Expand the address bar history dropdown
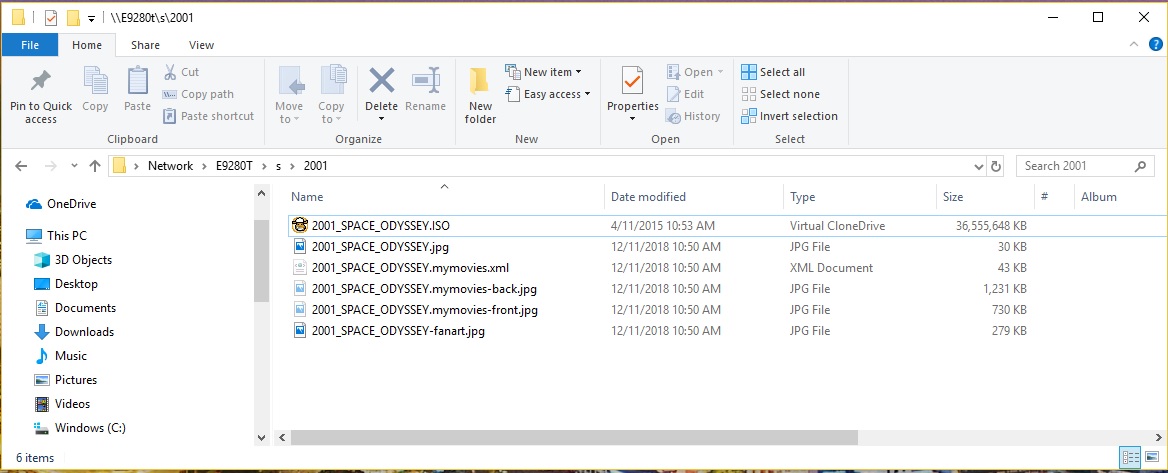The height and width of the screenshot is (473, 1168). 979,166
